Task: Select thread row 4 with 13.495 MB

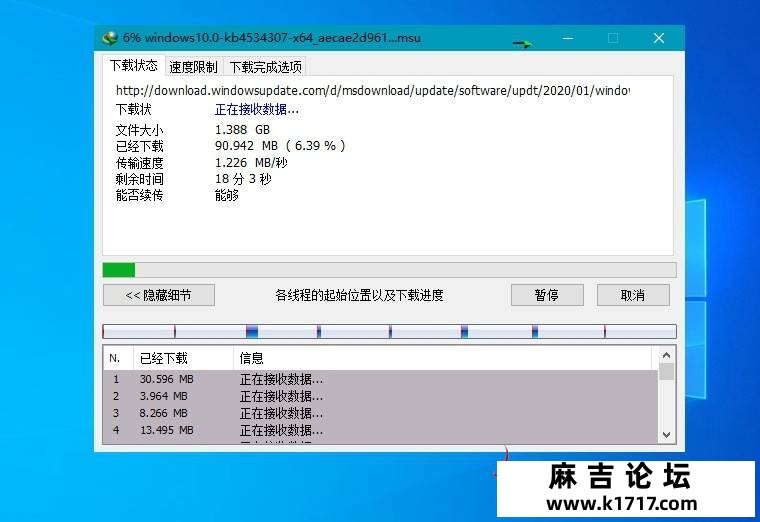Action: pos(380,430)
